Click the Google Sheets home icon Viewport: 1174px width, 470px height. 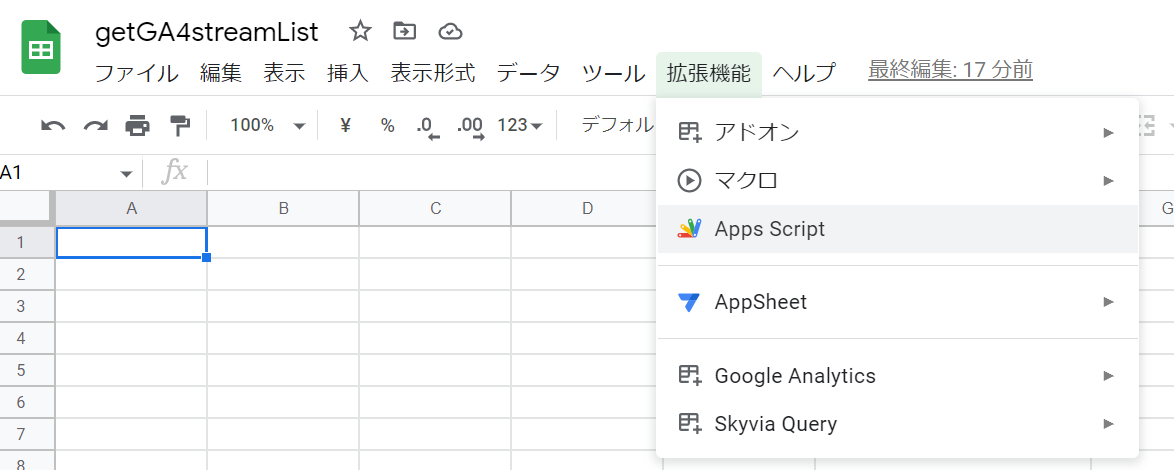pyautogui.click(x=41, y=49)
